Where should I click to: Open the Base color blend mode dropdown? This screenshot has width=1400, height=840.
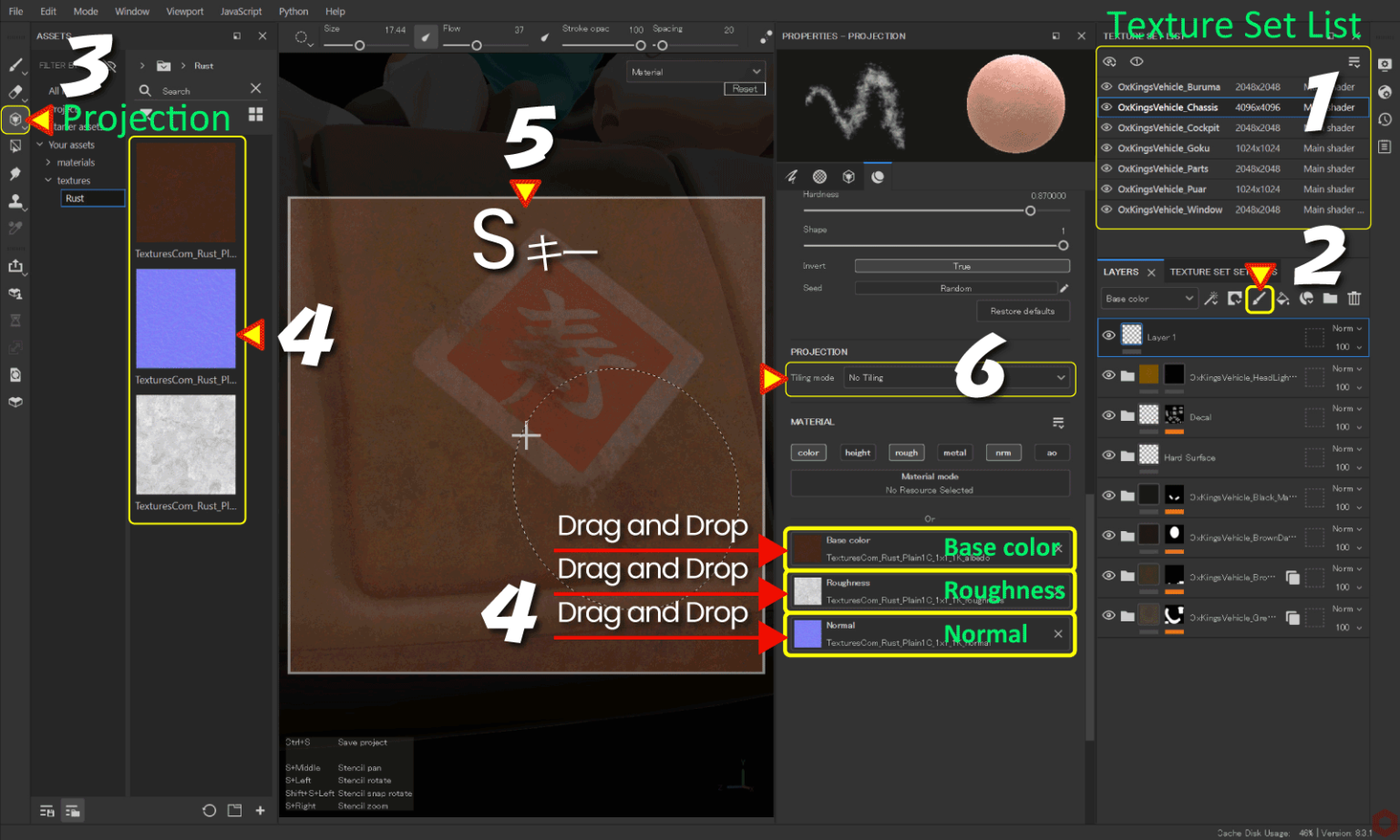pos(1148,298)
